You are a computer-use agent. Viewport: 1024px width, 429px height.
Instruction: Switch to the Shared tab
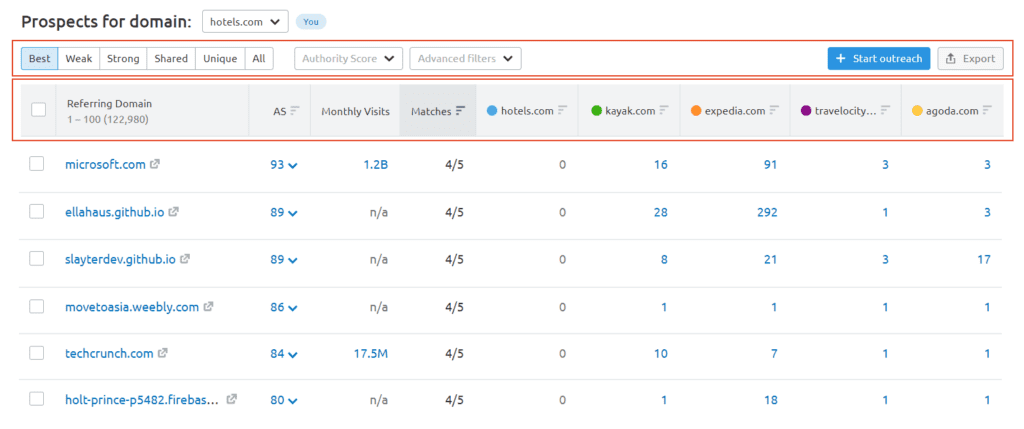pyautogui.click(x=171, y=58)
